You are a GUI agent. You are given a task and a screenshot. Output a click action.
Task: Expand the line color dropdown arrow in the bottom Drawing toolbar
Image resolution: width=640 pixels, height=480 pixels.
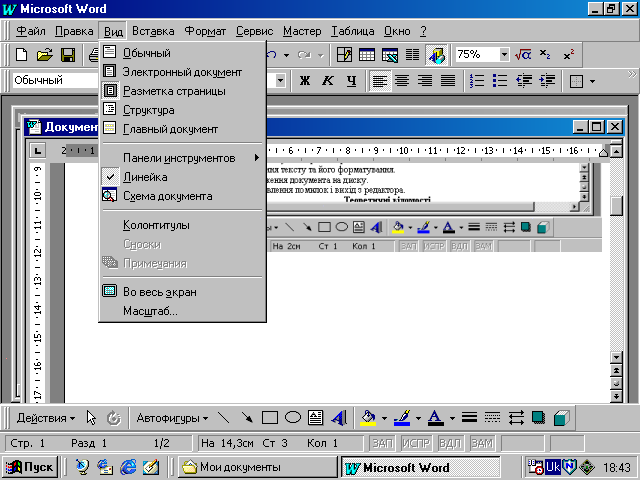418,418
